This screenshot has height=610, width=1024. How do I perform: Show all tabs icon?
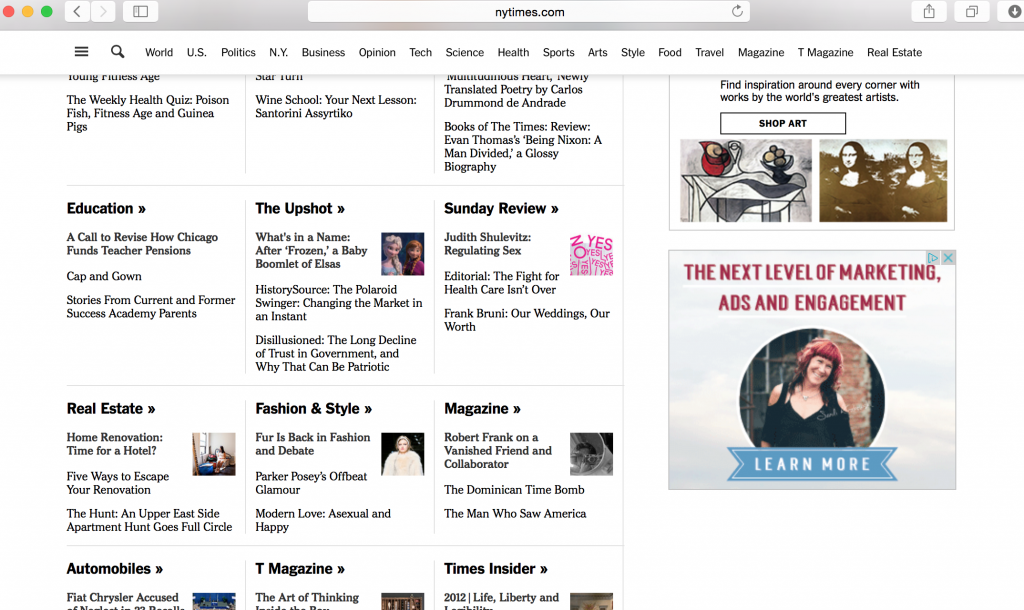click(971, 11)
